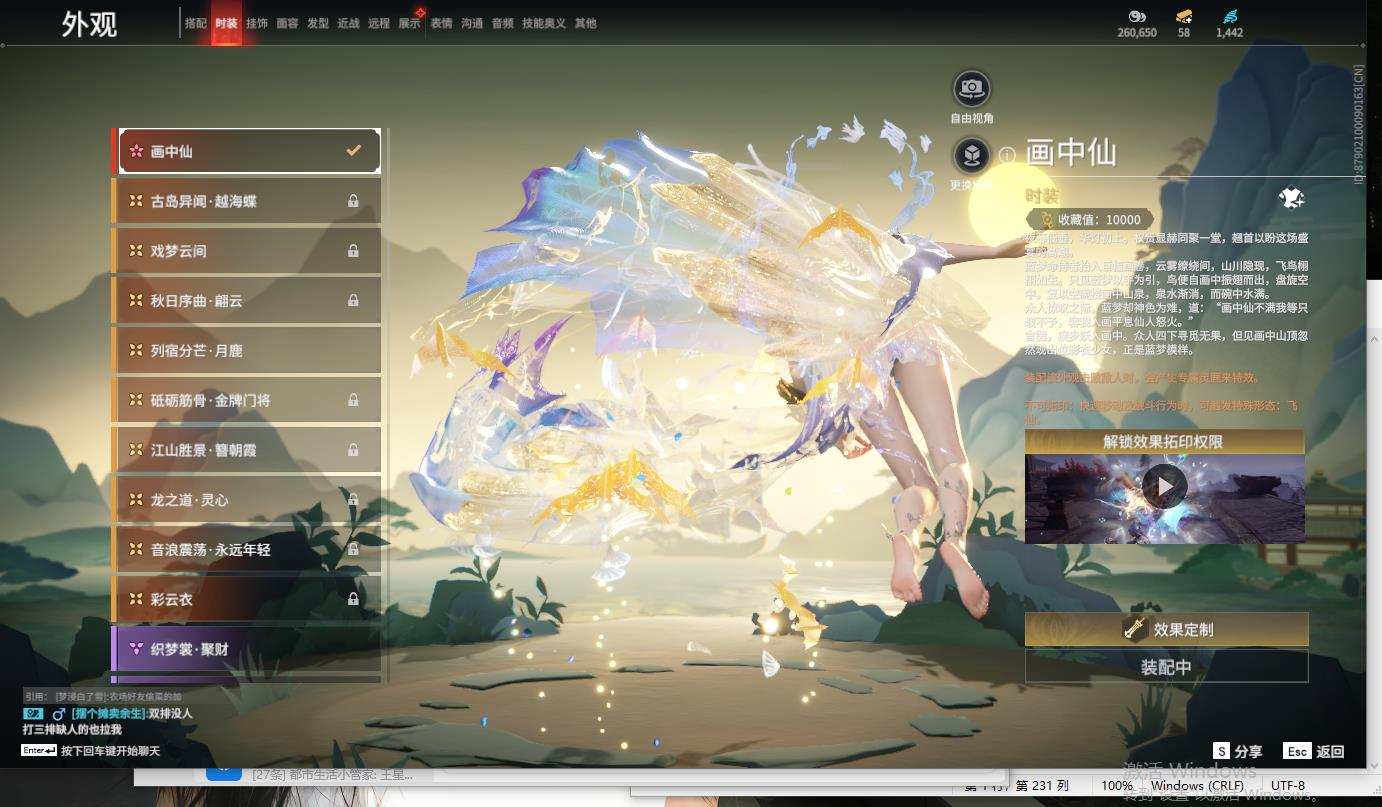The height and width of the screenshot is (807, 1382).
Task: Open the 其他 tab
Action: pyautogui.click(x=586, y=23)
